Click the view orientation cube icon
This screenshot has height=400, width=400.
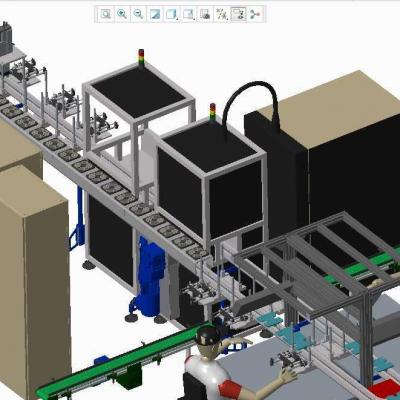click(x=171, y=14)
